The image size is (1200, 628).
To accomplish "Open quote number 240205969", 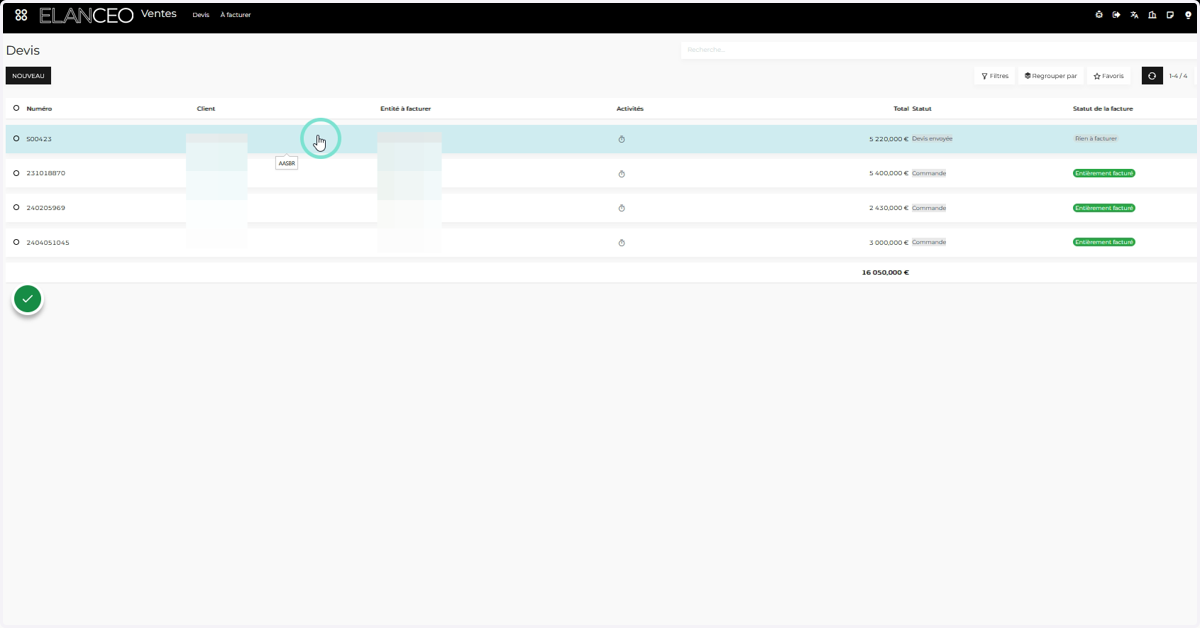I will coord(46,208).
